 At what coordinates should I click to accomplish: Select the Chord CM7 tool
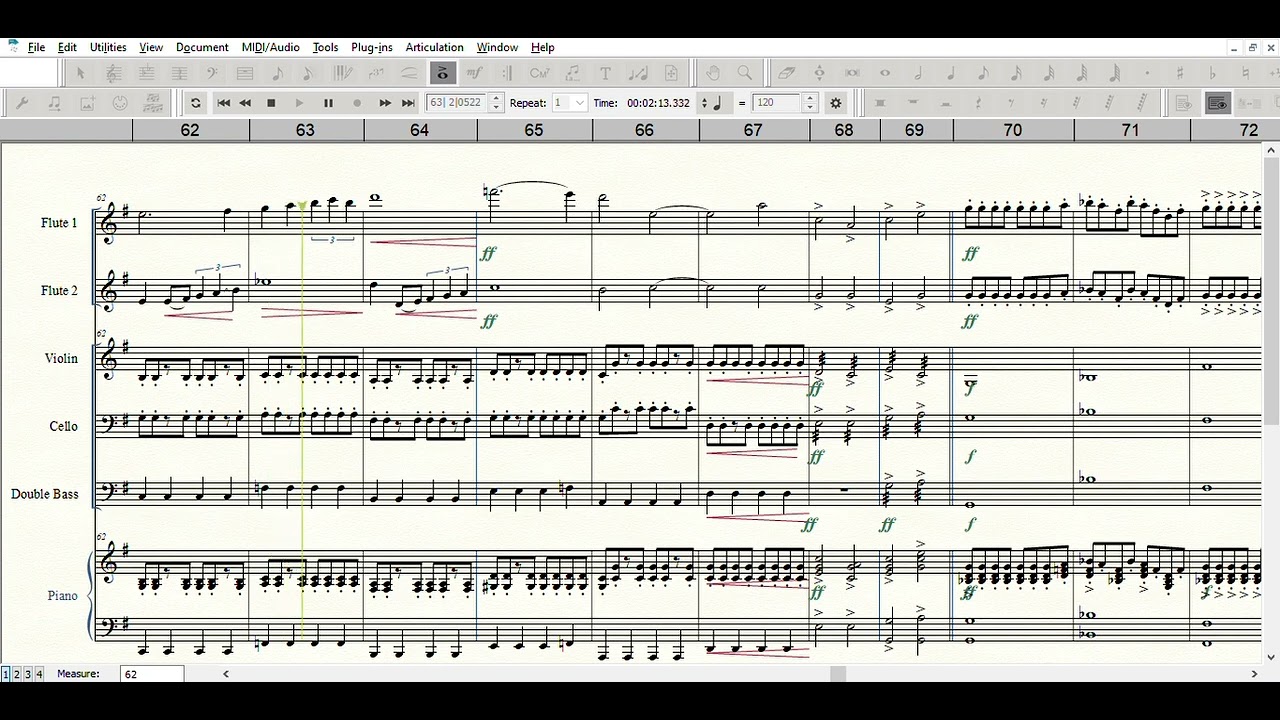(x=540, y=73)
